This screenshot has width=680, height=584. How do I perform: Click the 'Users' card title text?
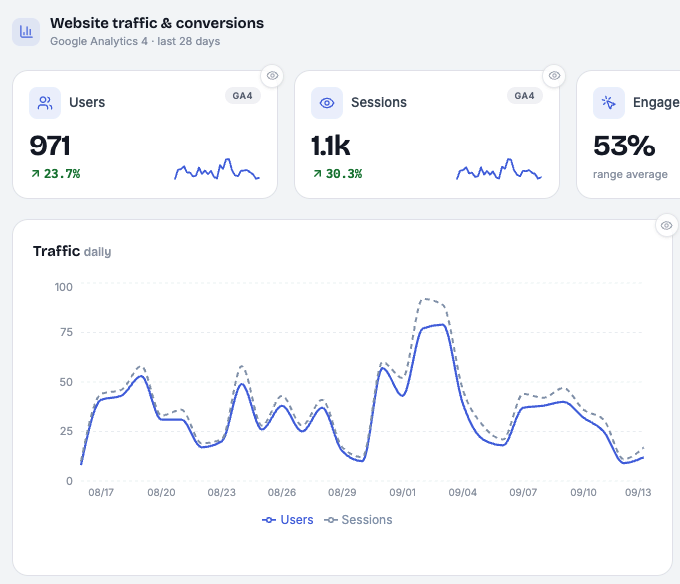tap(87, 102)
